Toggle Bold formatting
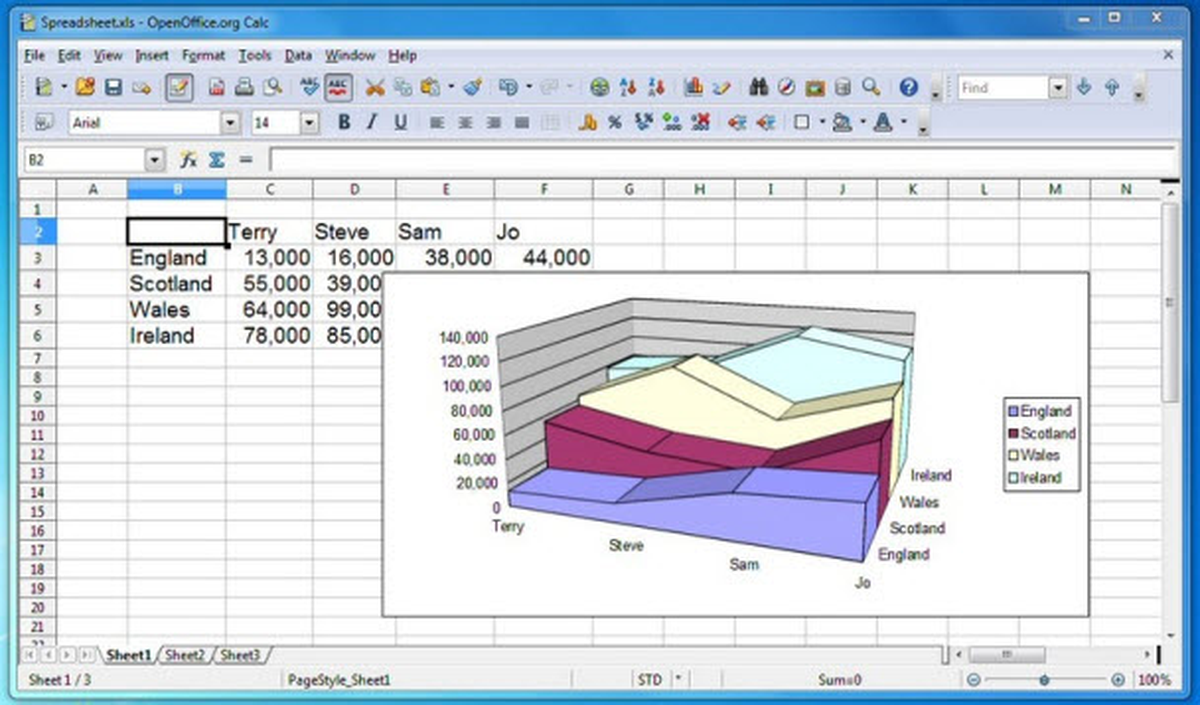This screenshot has height=705, width=1200. 344,123
